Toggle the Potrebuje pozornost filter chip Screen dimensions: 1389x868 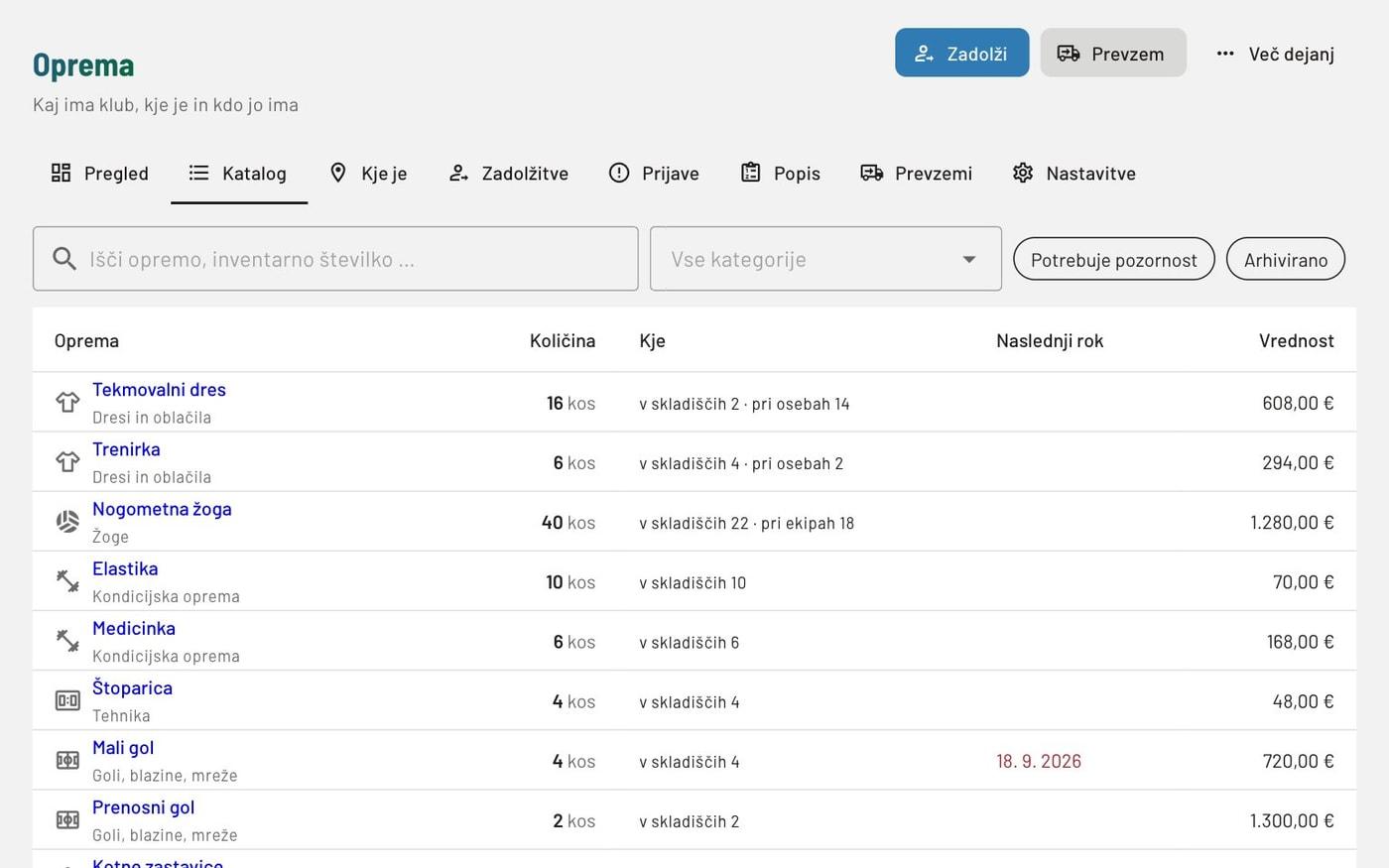click(1113, 259)
